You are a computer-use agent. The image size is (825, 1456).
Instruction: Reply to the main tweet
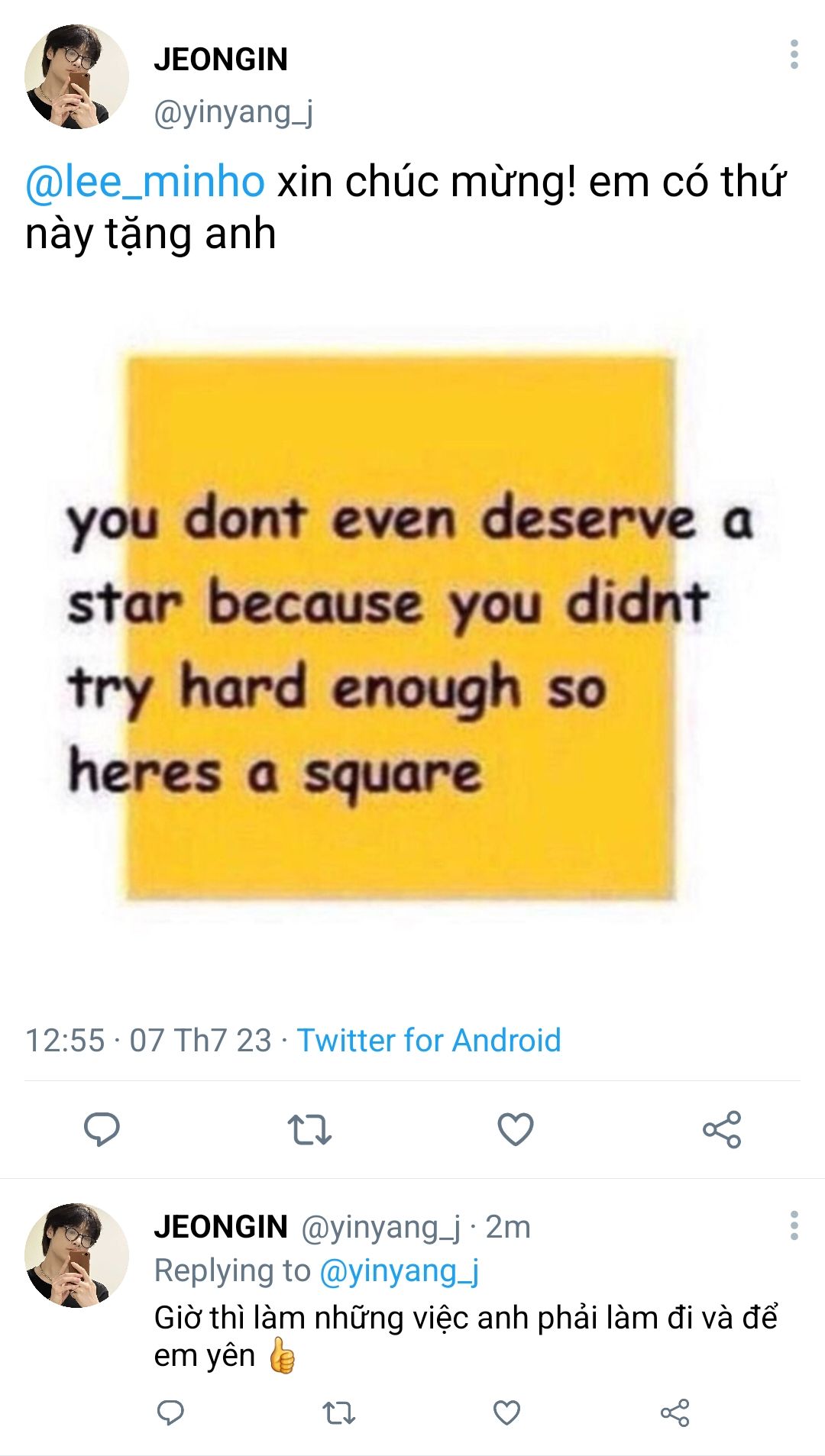tap(101, 1129)
